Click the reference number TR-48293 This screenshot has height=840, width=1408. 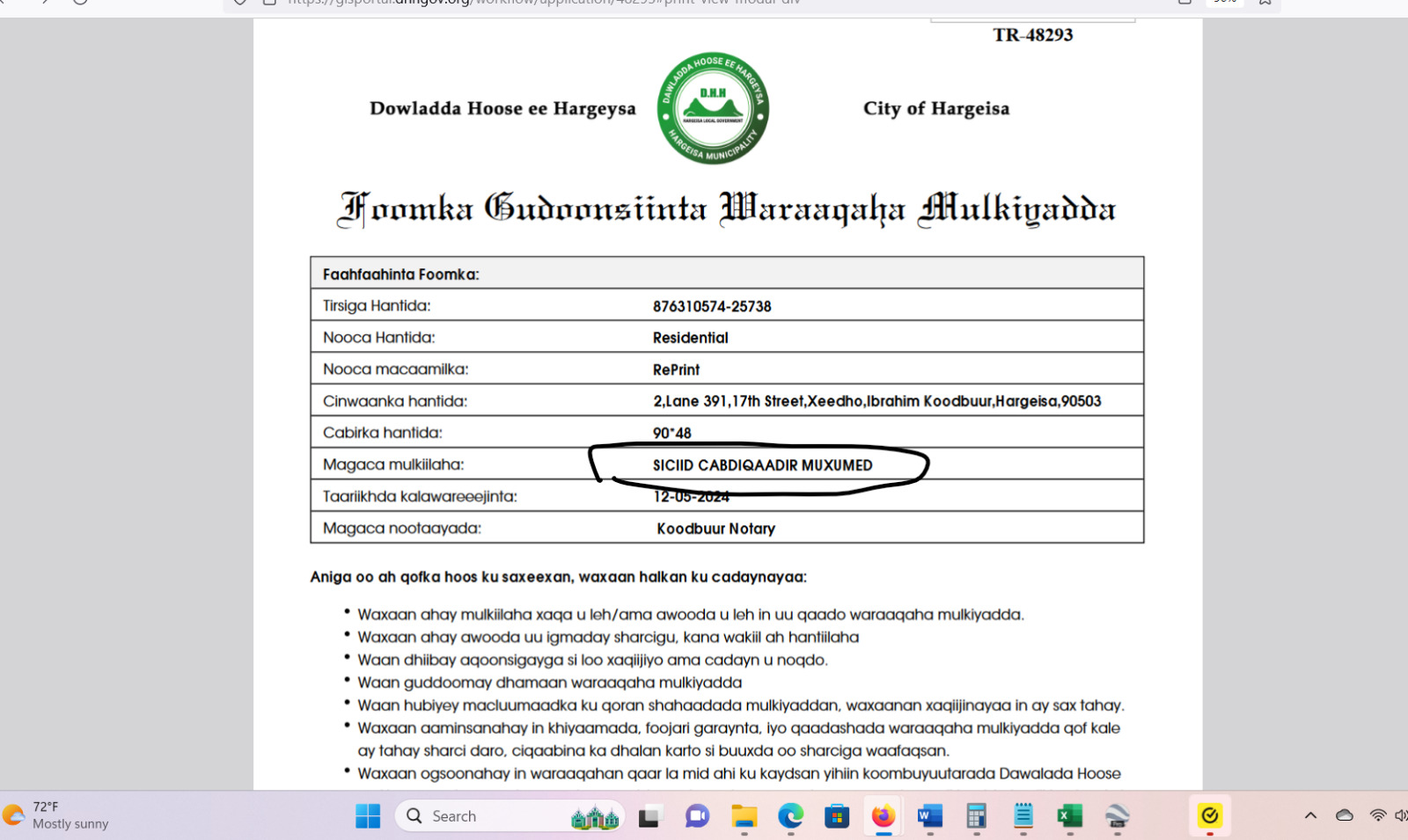coord(1033,35)
